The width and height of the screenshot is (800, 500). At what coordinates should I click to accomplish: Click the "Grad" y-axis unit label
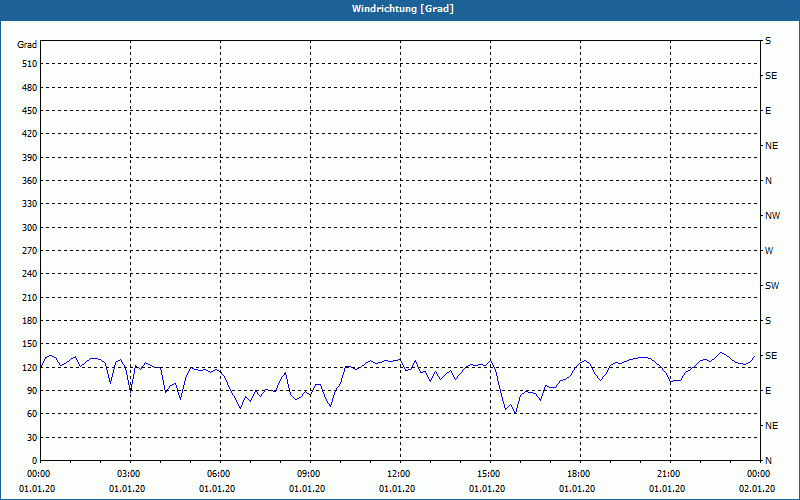[x=27, y=45]
